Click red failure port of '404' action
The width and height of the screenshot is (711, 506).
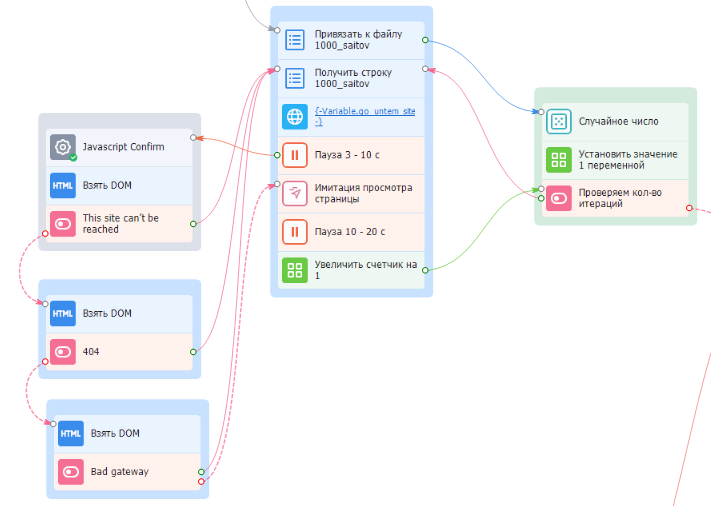coord(45,361)
